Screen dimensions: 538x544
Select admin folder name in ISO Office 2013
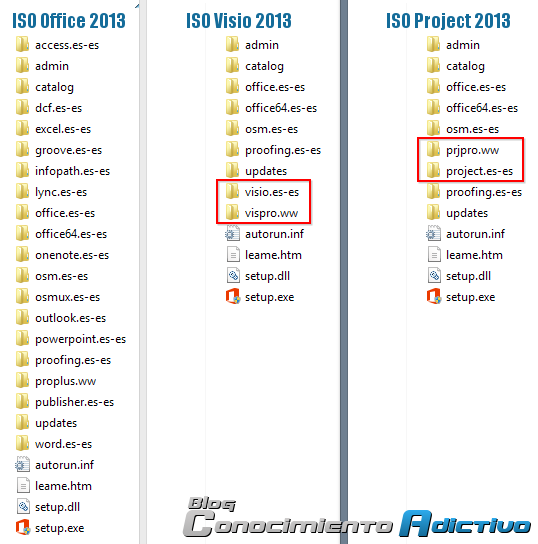pyautogui.click(x=52, y=66)
